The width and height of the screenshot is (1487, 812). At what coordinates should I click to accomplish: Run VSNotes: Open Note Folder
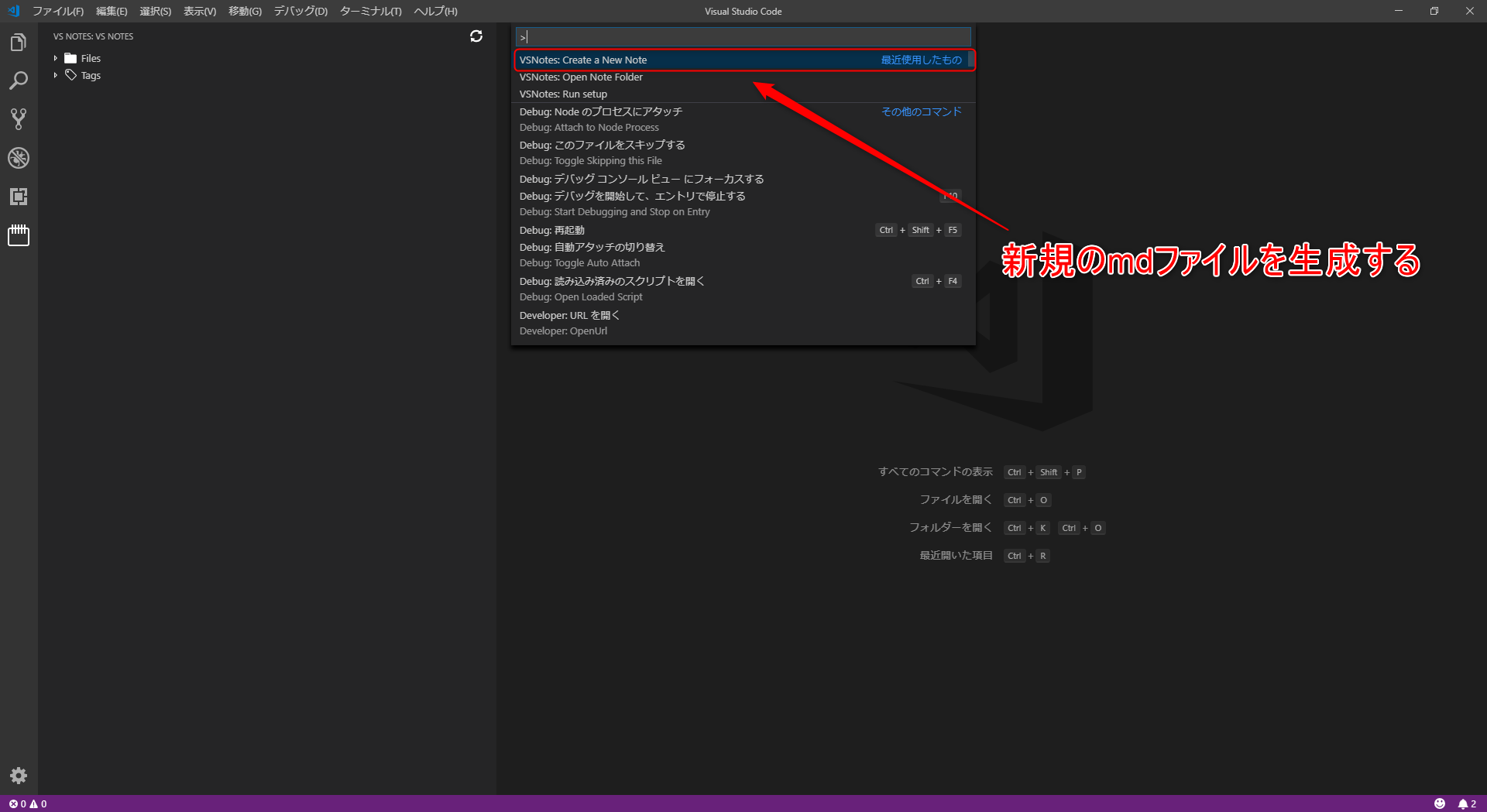point(743,77)
